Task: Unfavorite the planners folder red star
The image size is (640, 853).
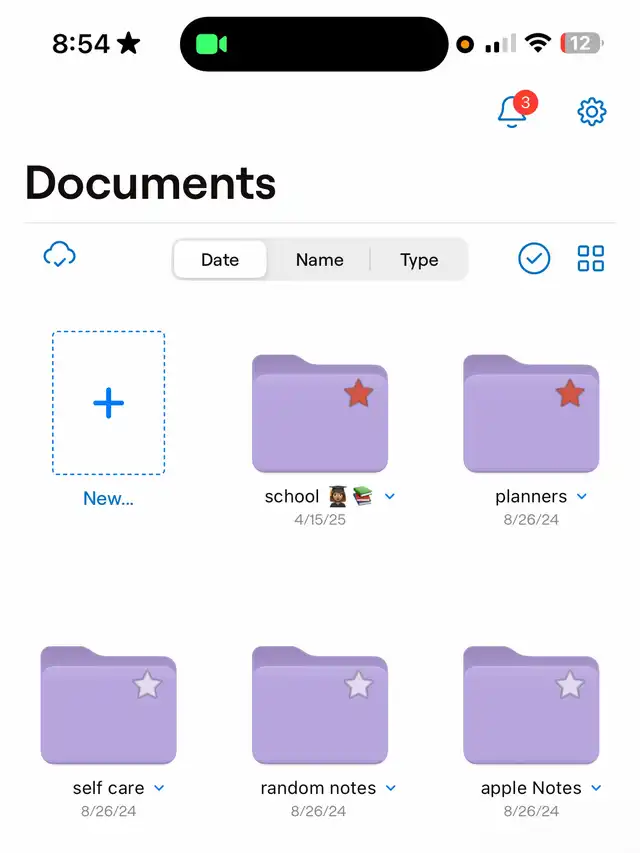Action: (x=570, y=394)
